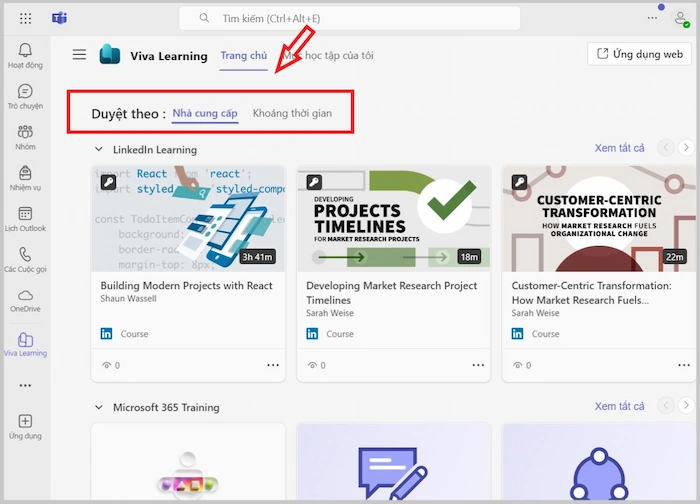Open Building Modern Projects with React title
The height and width of the screenshot is (504, 700).
coord(186,286)
